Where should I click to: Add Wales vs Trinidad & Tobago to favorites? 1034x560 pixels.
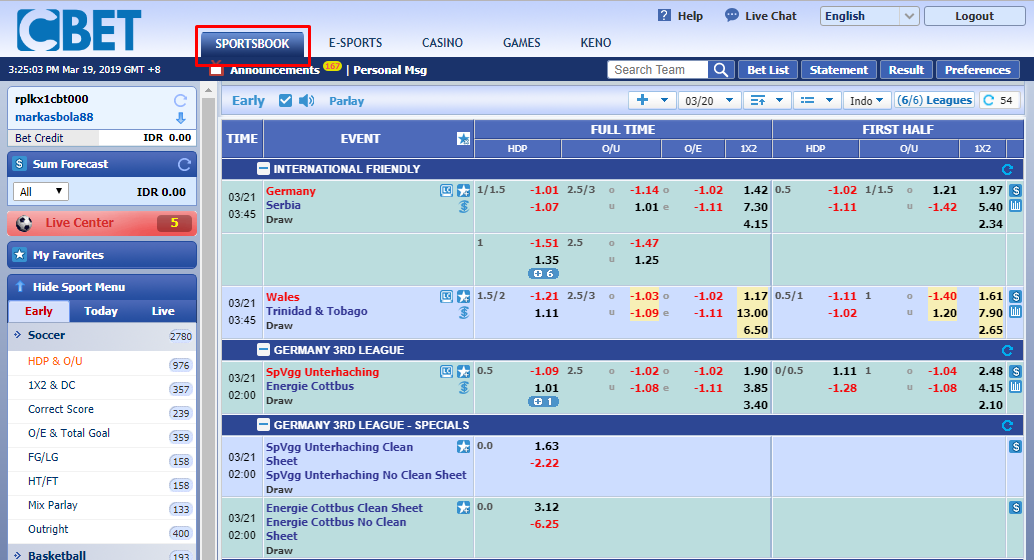point(464,297)
